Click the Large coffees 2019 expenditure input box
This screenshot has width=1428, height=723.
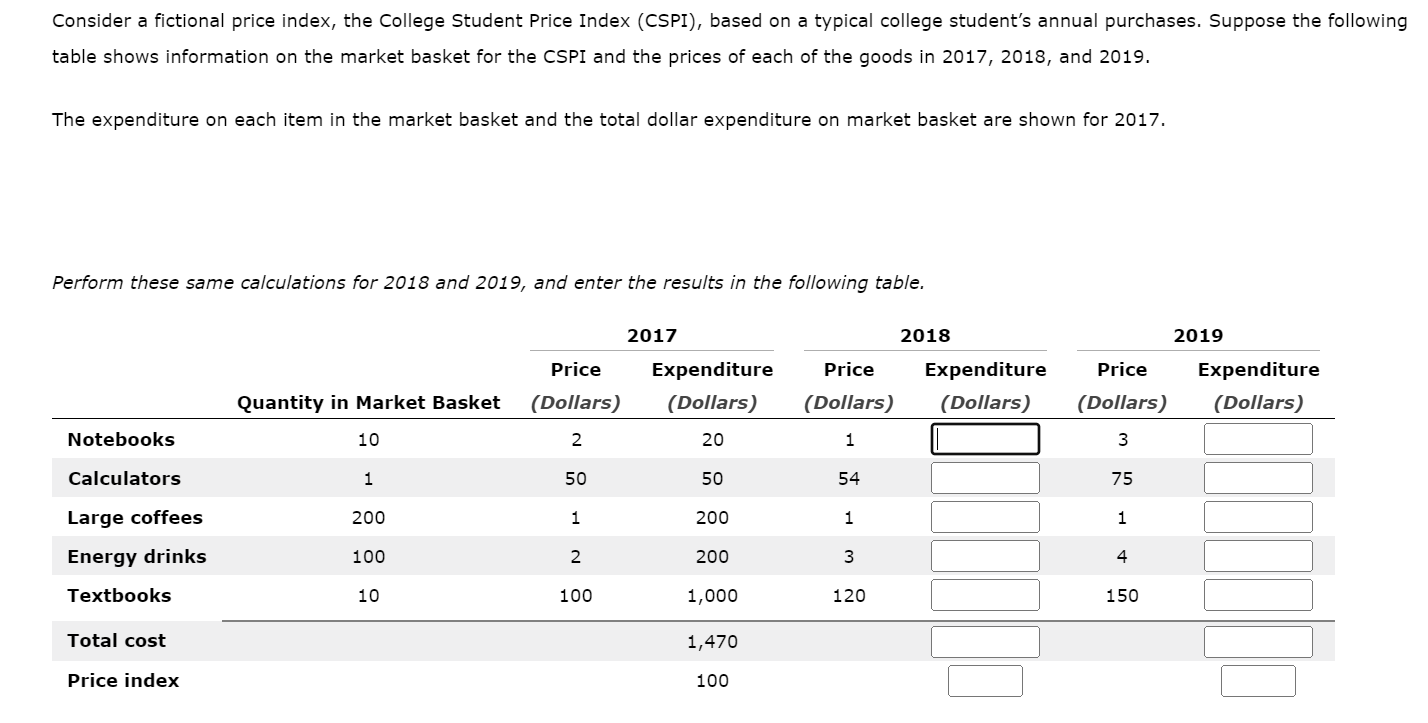pos(1258,516)
